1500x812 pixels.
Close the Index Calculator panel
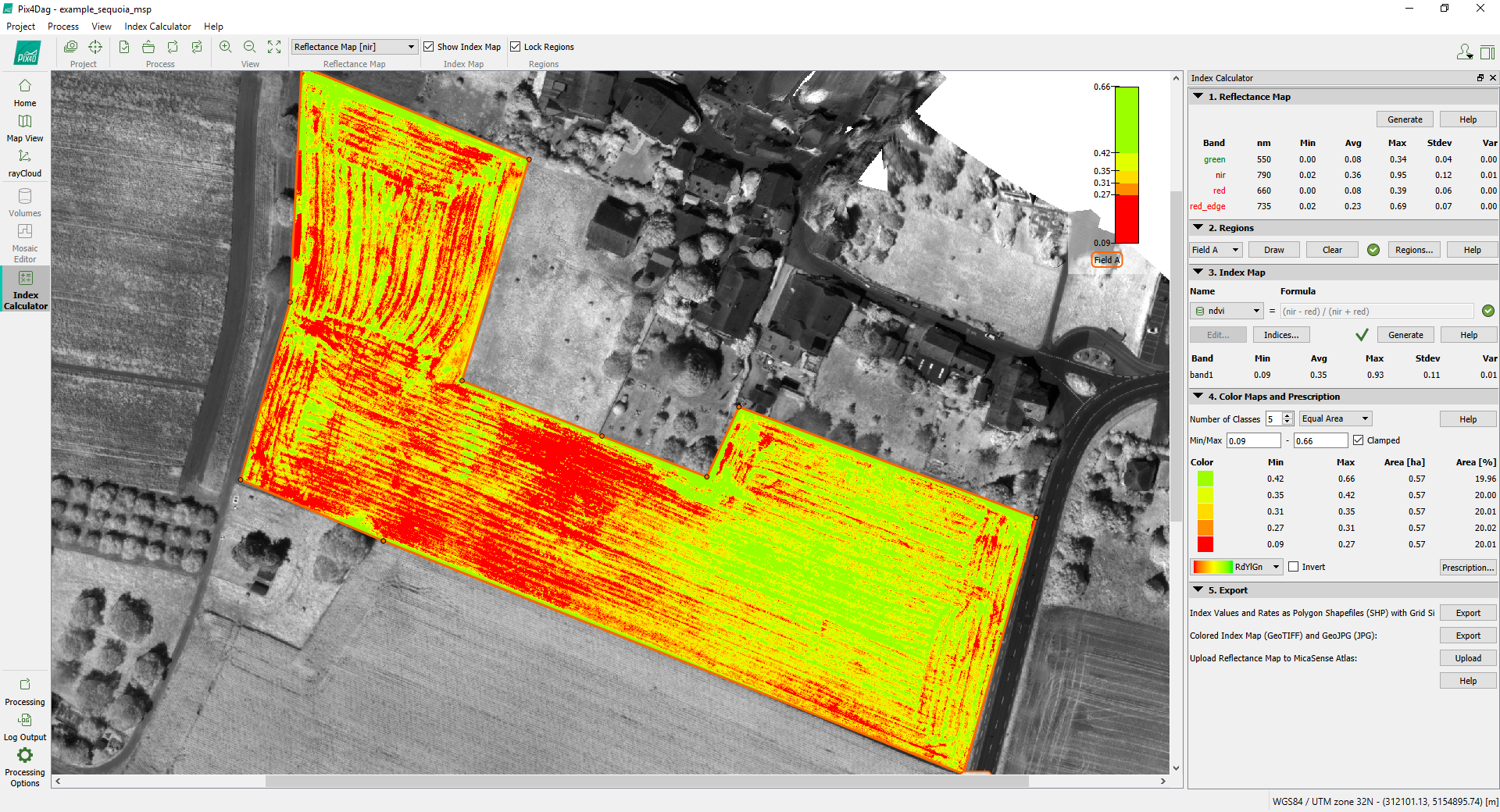click(1492, 78)
